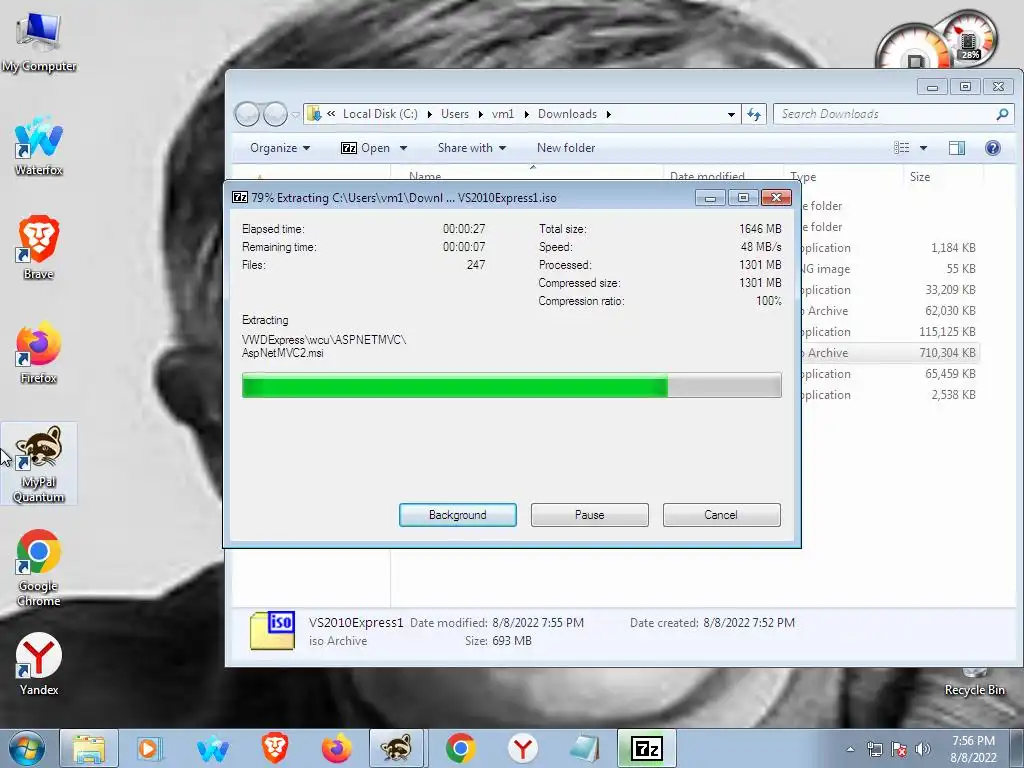Viewport: 1024px width, 768px height.
Task: Click the Search Downloads field
Action: (893, 114)
